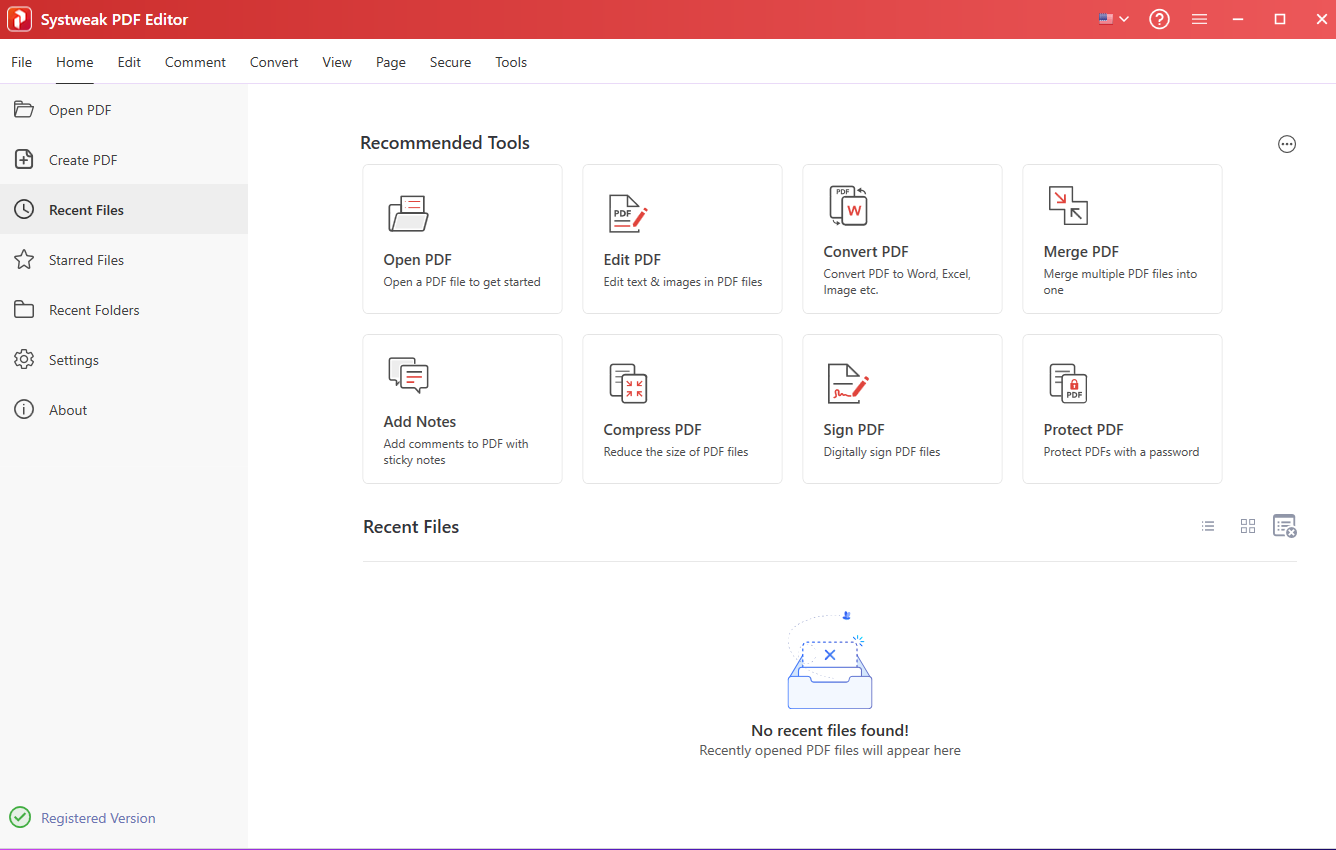Click the Open PDF folder icon in sidebar
Image resolution: width=1336 pixels, height=850 pixels.
tap(24, 109)
